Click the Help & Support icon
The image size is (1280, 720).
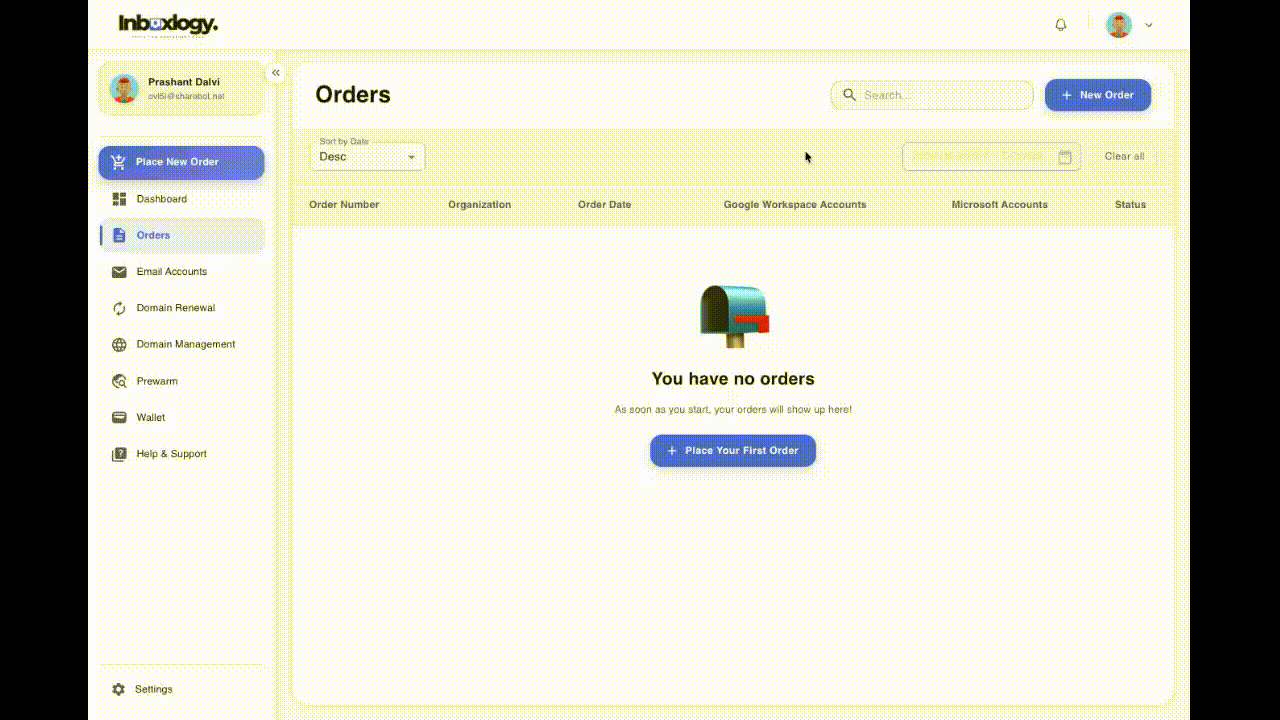pos(119,454)
